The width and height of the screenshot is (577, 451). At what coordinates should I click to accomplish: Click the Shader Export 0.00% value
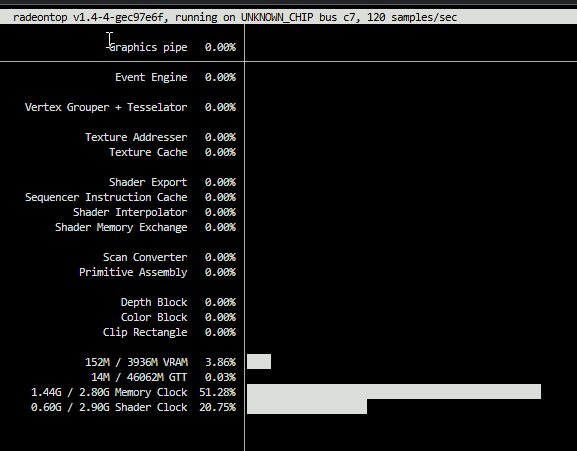pos(220,182)
